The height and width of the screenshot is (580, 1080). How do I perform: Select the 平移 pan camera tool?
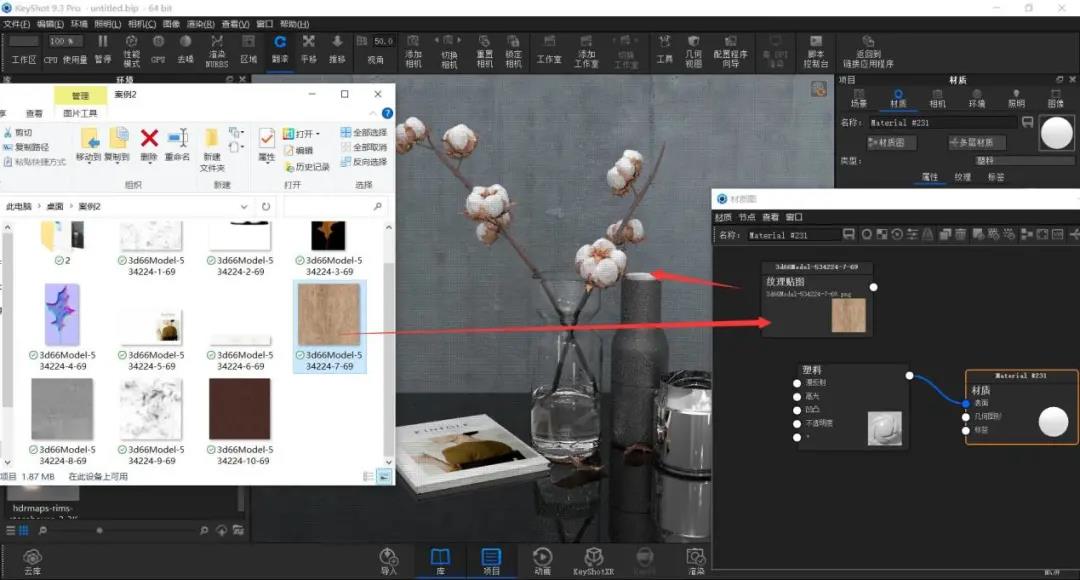pos(309,50)
